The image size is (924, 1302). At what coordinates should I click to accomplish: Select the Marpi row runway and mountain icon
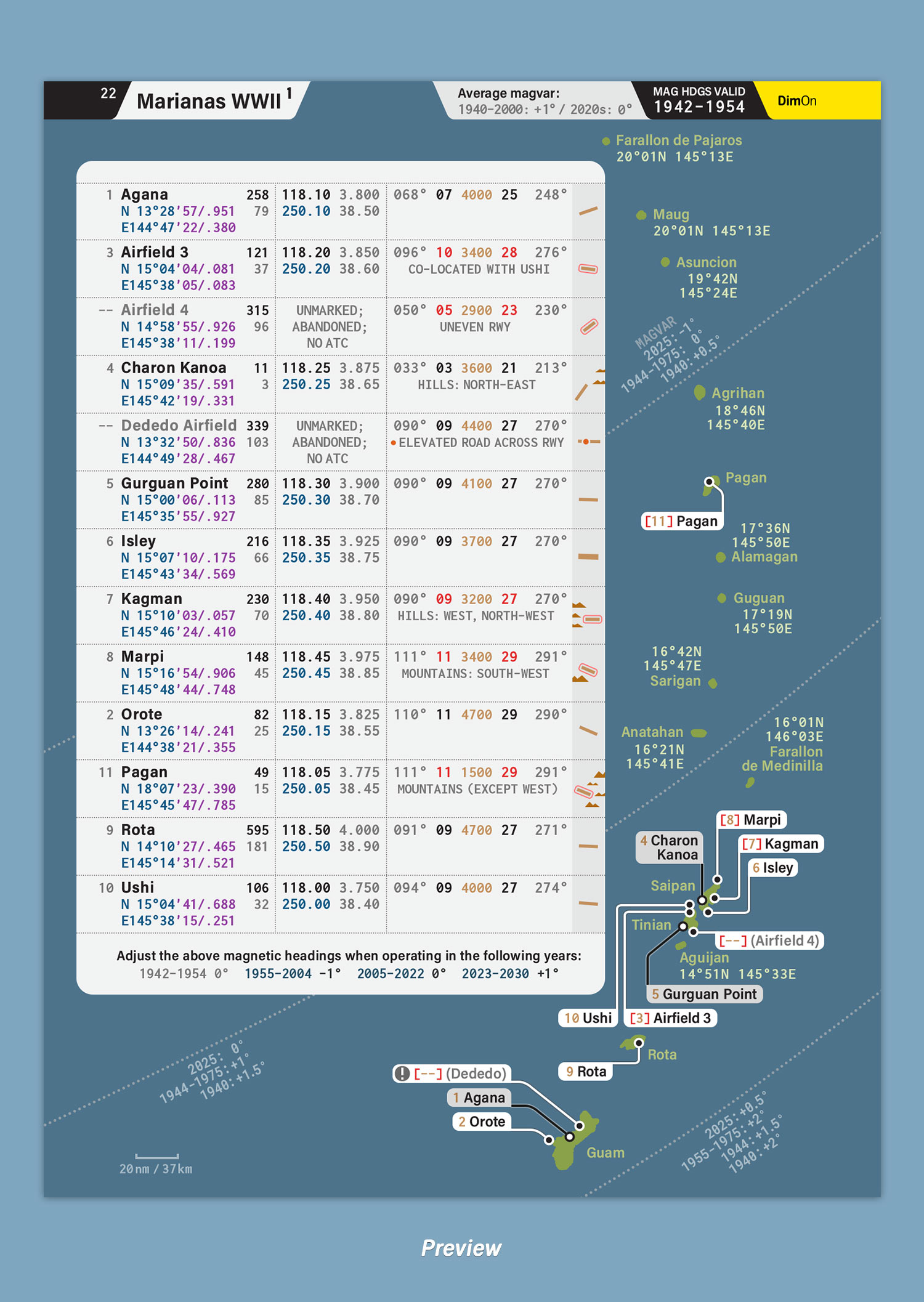pos(586,672)
